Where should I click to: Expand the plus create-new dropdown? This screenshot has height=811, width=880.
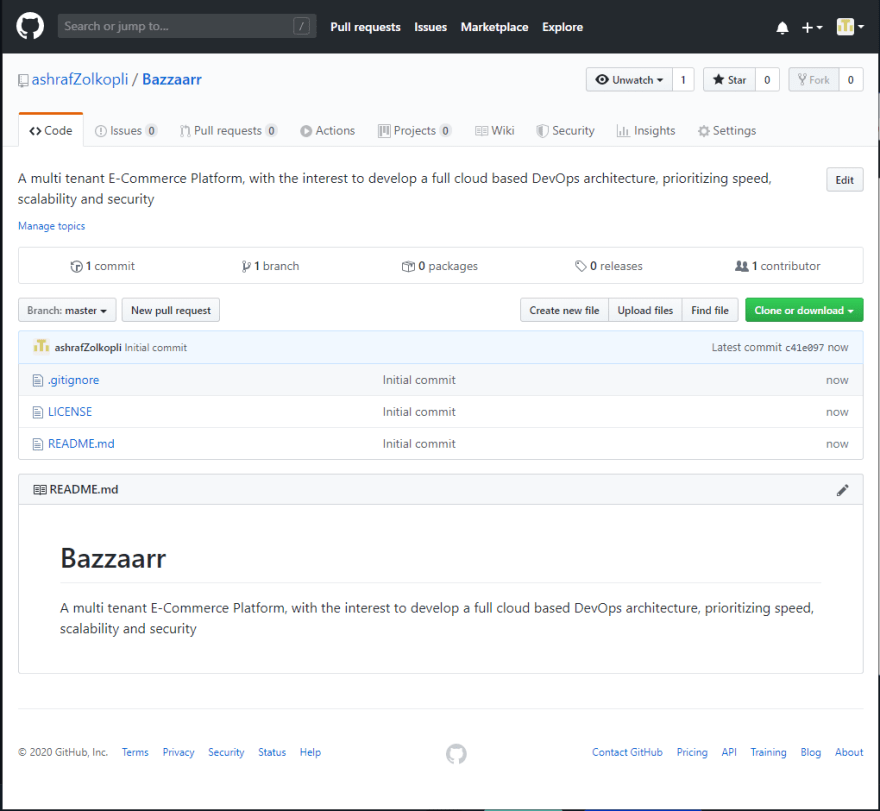point(812,28)
